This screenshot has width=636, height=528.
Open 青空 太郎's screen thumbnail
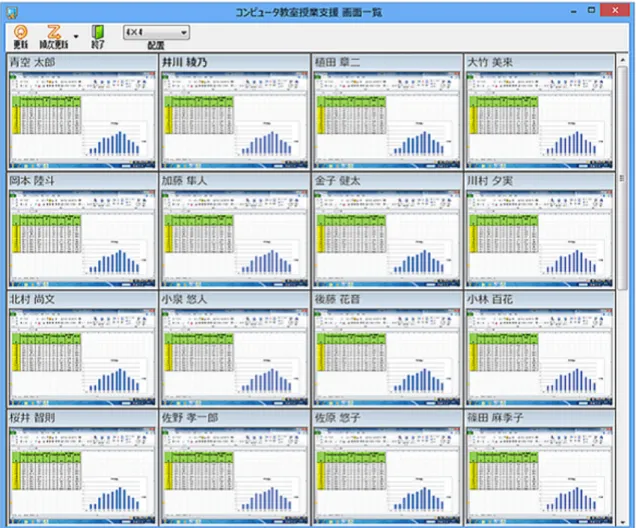(x=82, y=120)
